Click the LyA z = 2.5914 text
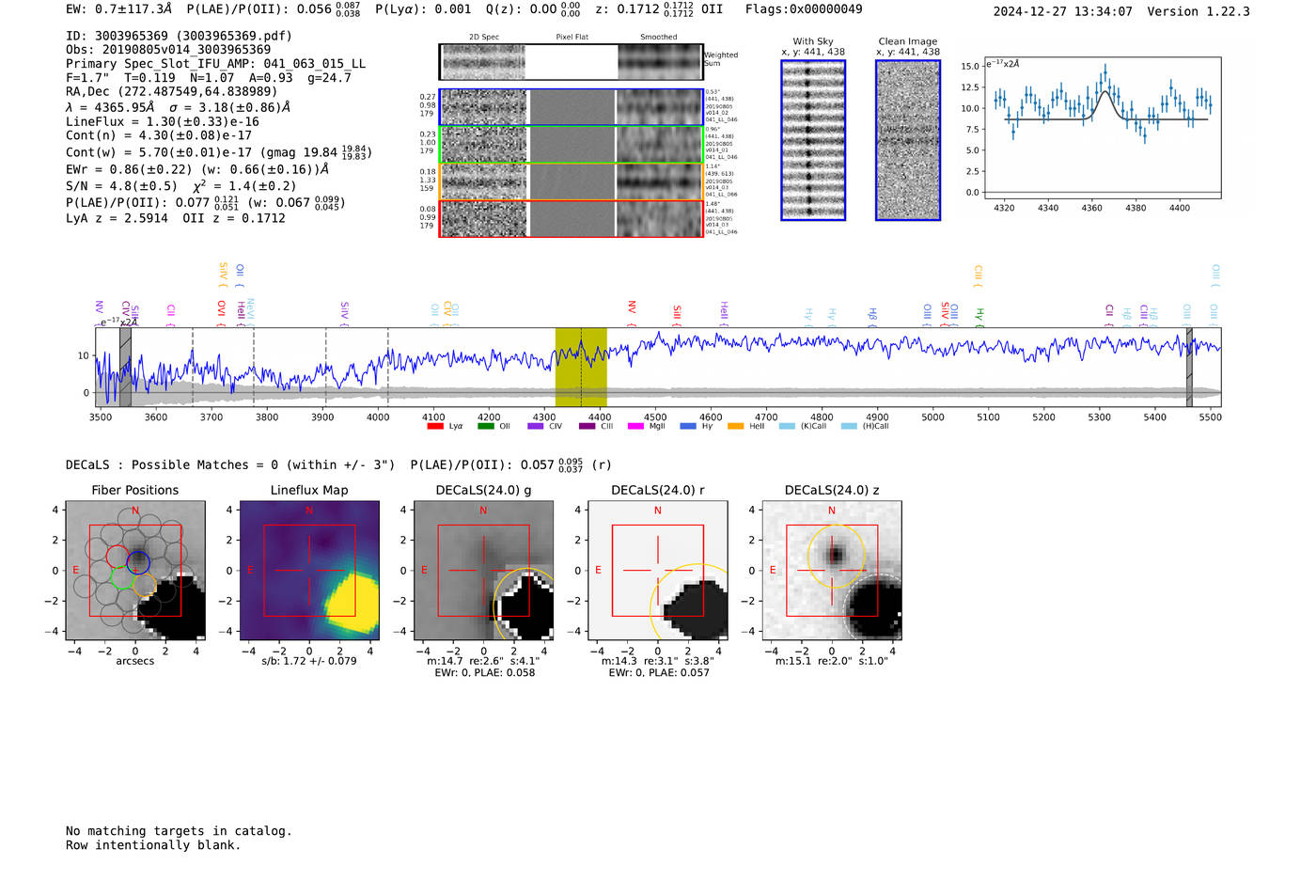This screenshot has height=896, width=1316. pos(117,218)
